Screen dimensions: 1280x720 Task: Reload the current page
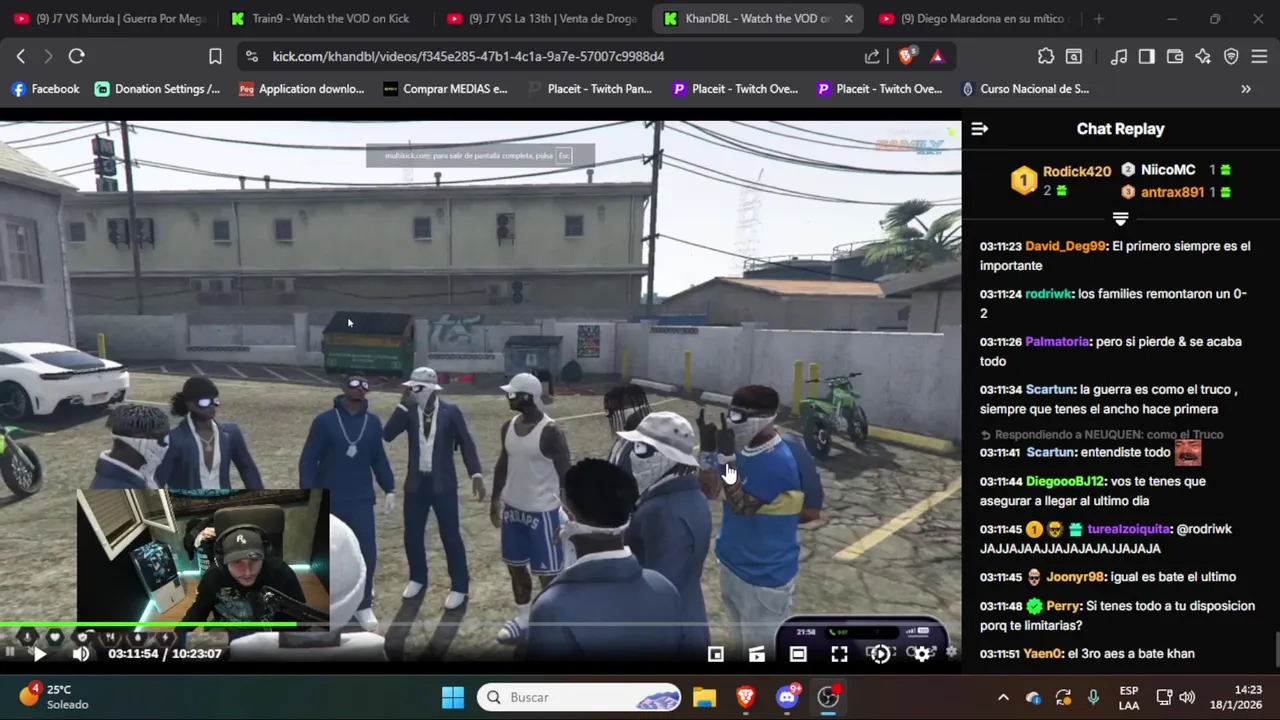77,57
